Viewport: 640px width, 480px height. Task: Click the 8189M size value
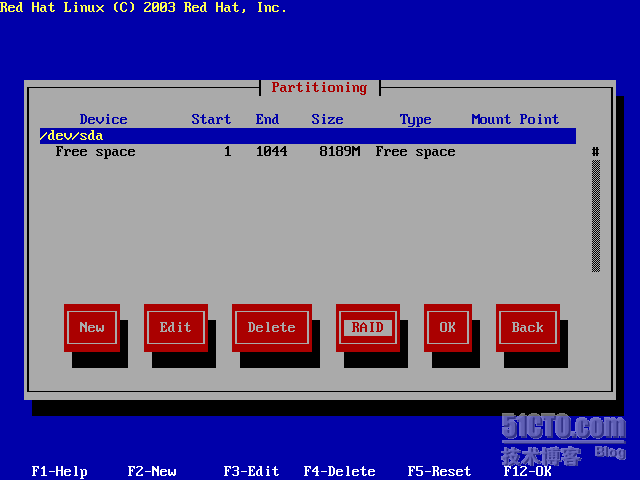point(340,152)
